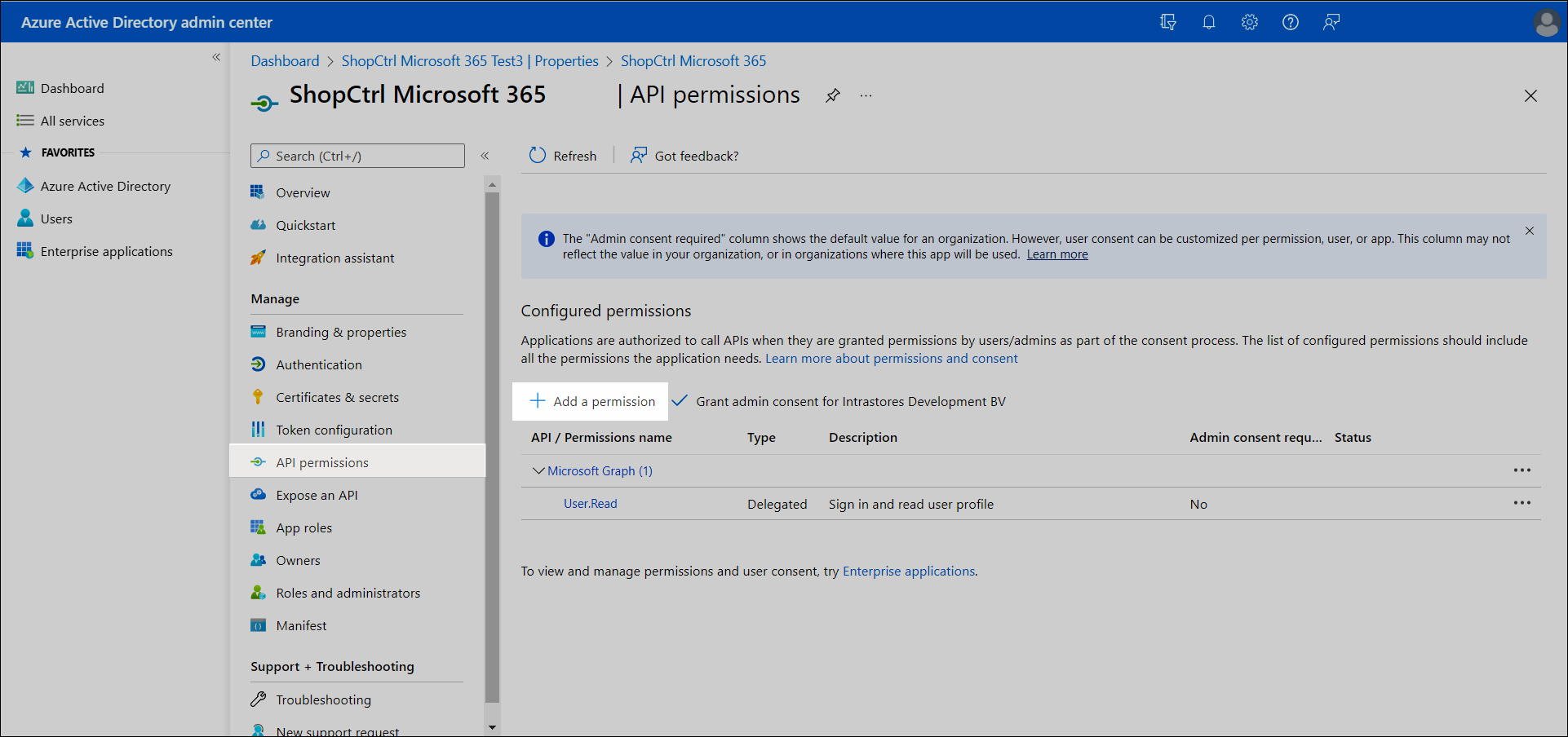Click Add a permission
The image size is (1568, 737).
[591, 401]
